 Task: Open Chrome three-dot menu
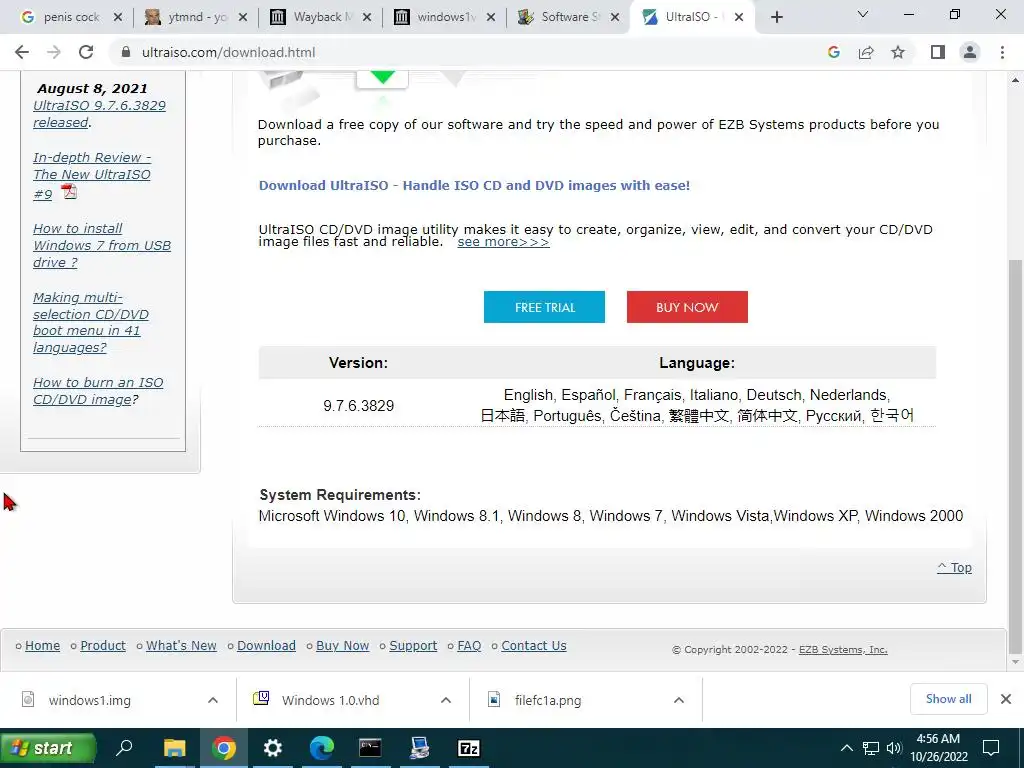point(1002,52)
